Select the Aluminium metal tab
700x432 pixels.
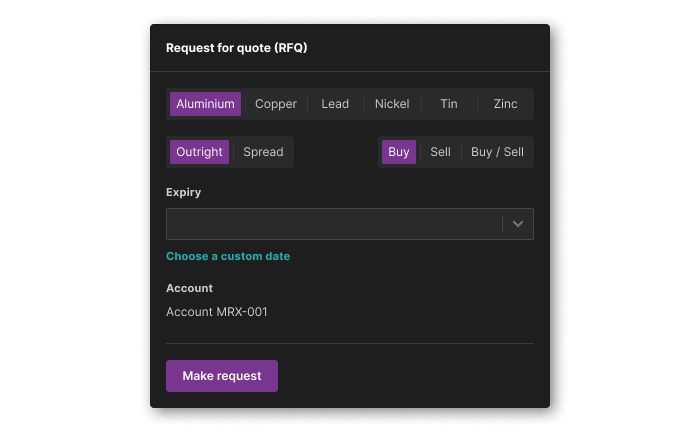(x=205, y=104)
